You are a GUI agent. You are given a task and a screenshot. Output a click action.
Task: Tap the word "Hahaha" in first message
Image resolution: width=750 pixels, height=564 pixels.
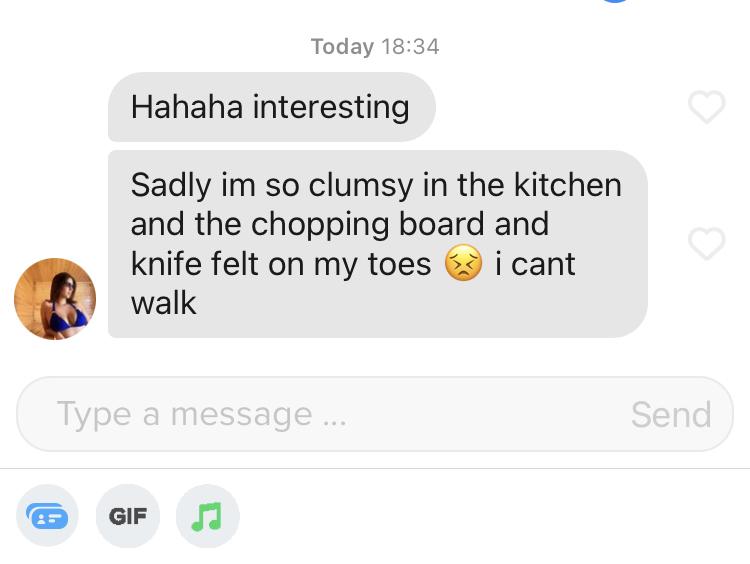tap(187, 107)
